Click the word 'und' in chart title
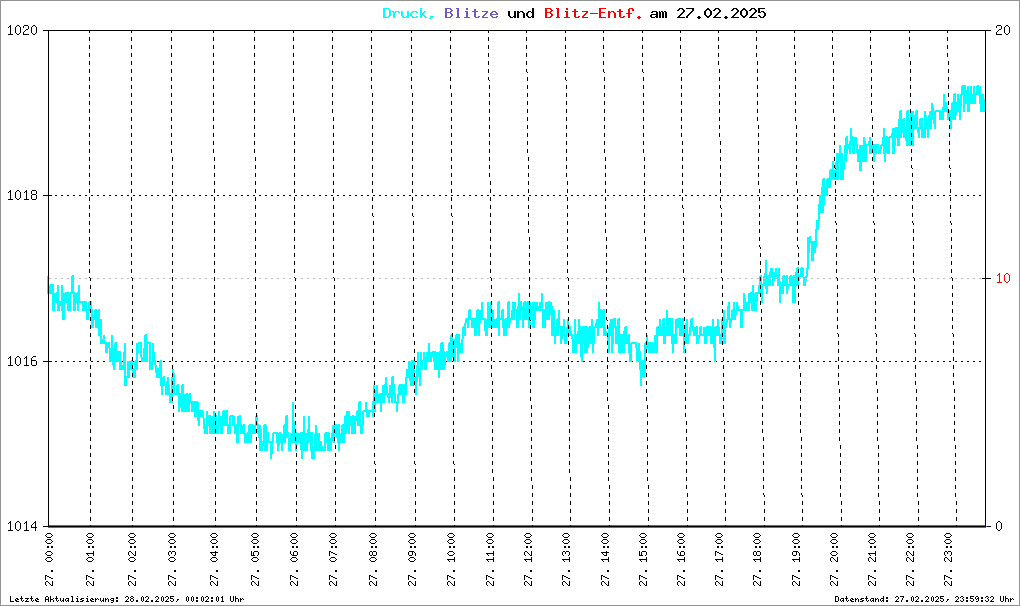The height and width of the screenshot is (606, 1020). (521, 14)
